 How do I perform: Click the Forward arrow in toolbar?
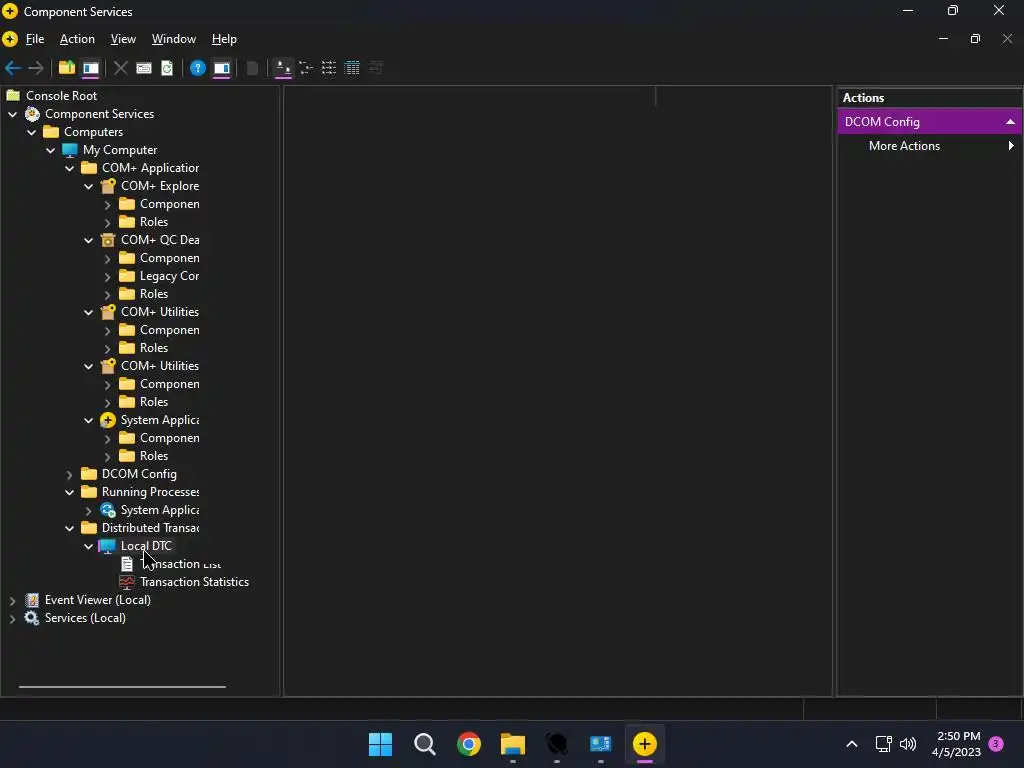click(x=36, y=68)
